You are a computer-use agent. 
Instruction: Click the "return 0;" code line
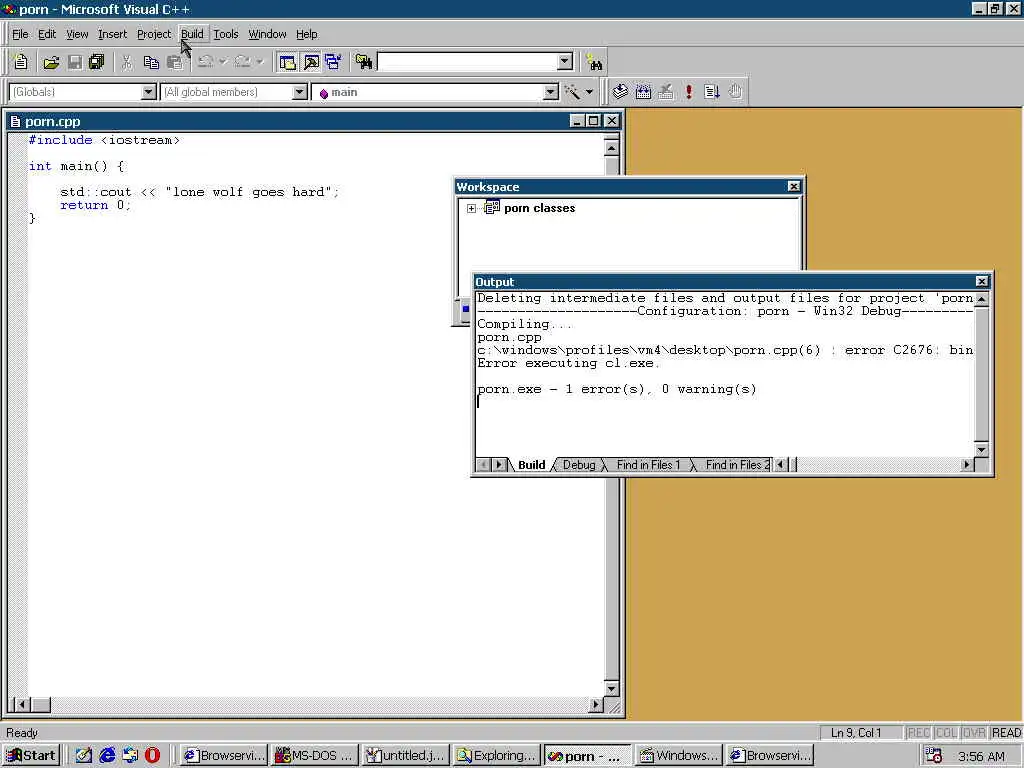point(95,205)
